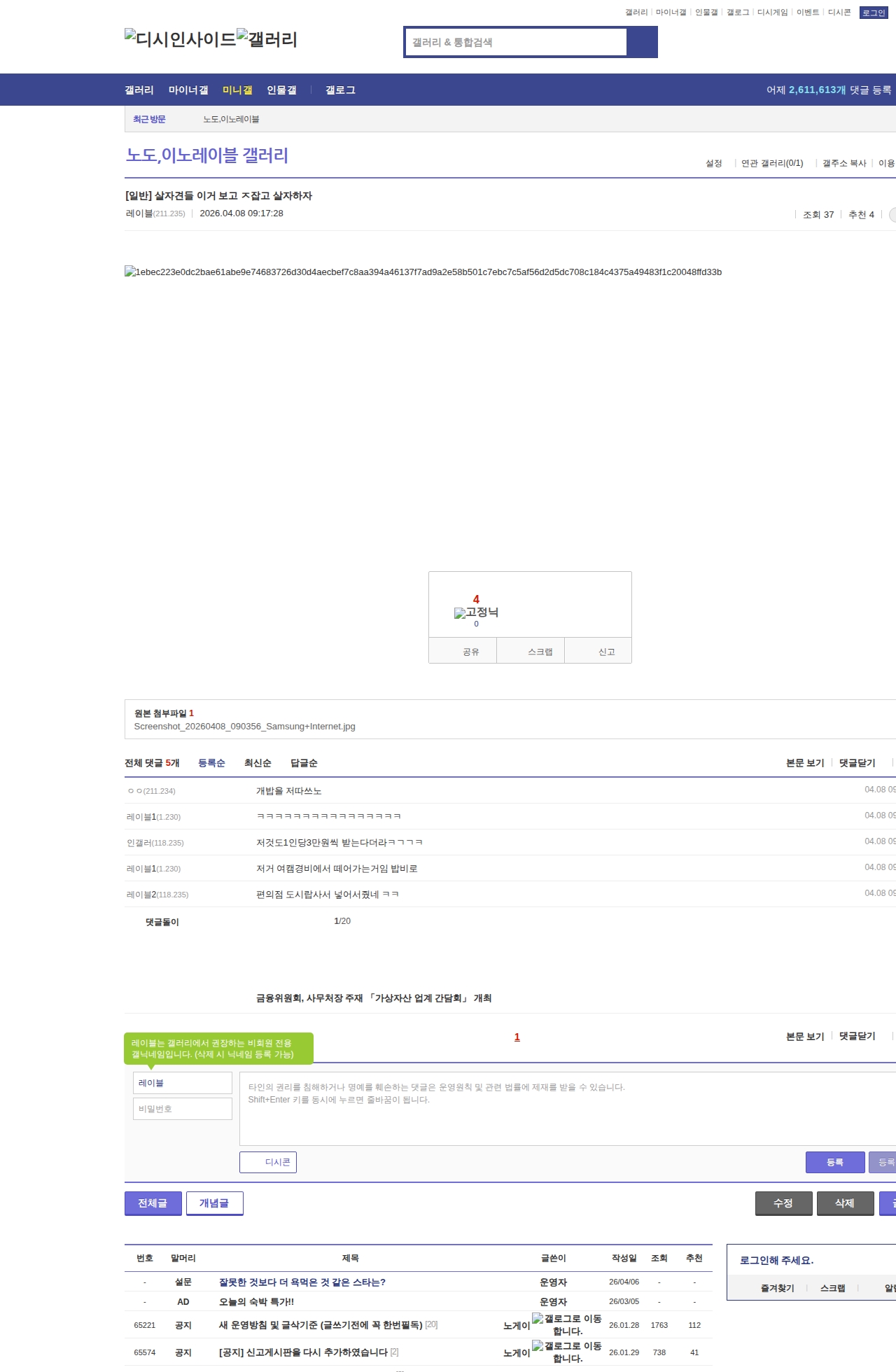This screenshot has width=896, height=1372.
Task: Collapse comments with 댓글닫기 above comments
Action: coord(857,763)
